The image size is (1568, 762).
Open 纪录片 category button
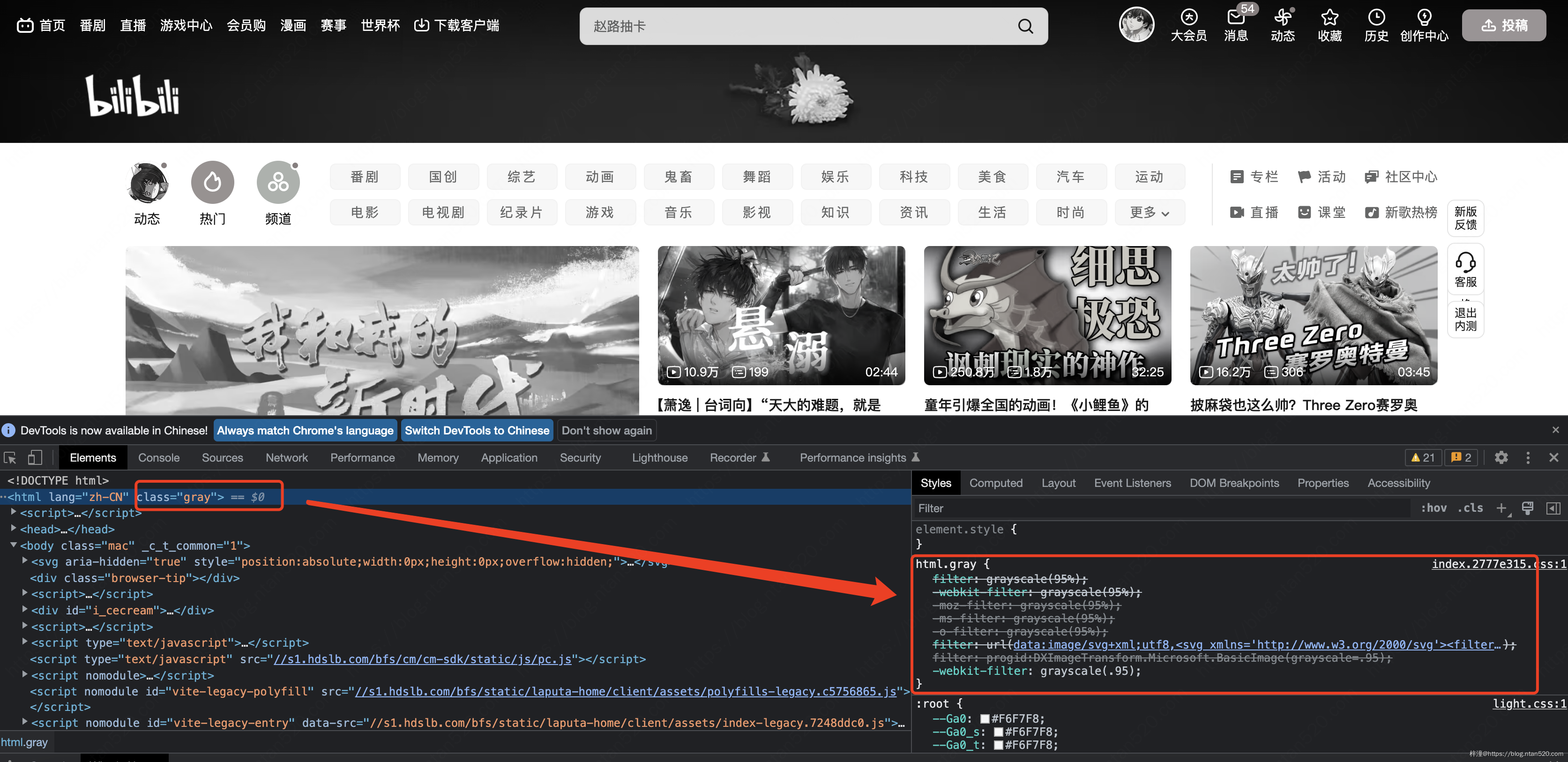(521, 212)
